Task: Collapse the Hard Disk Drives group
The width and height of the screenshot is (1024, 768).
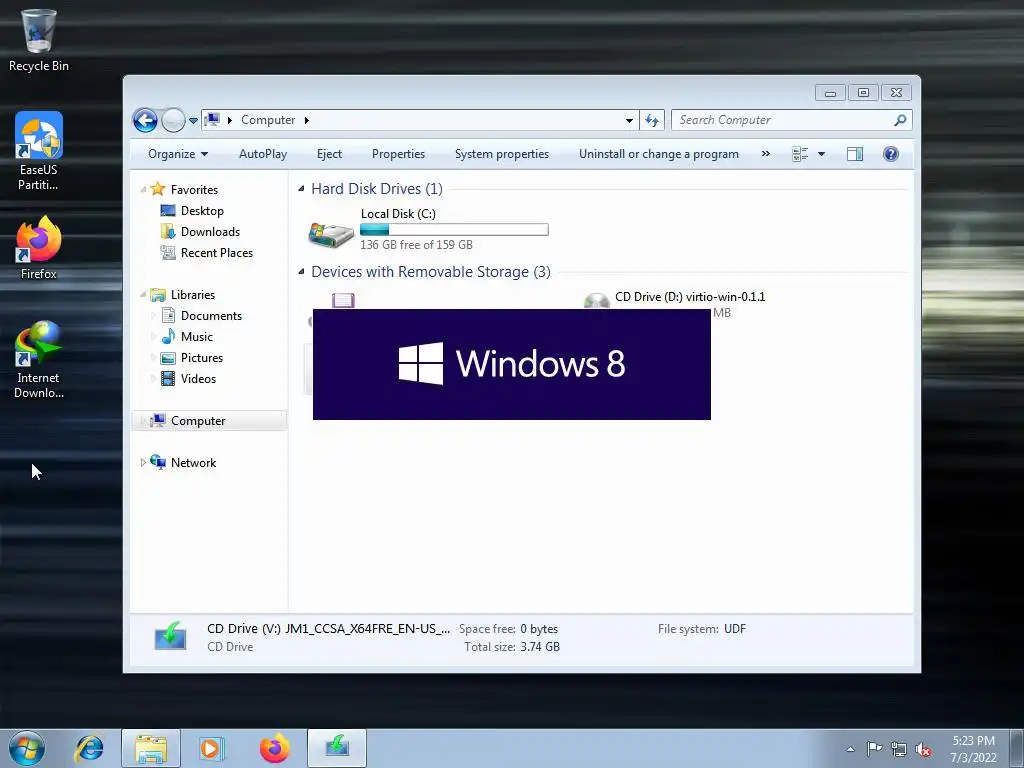Action: 301,189
